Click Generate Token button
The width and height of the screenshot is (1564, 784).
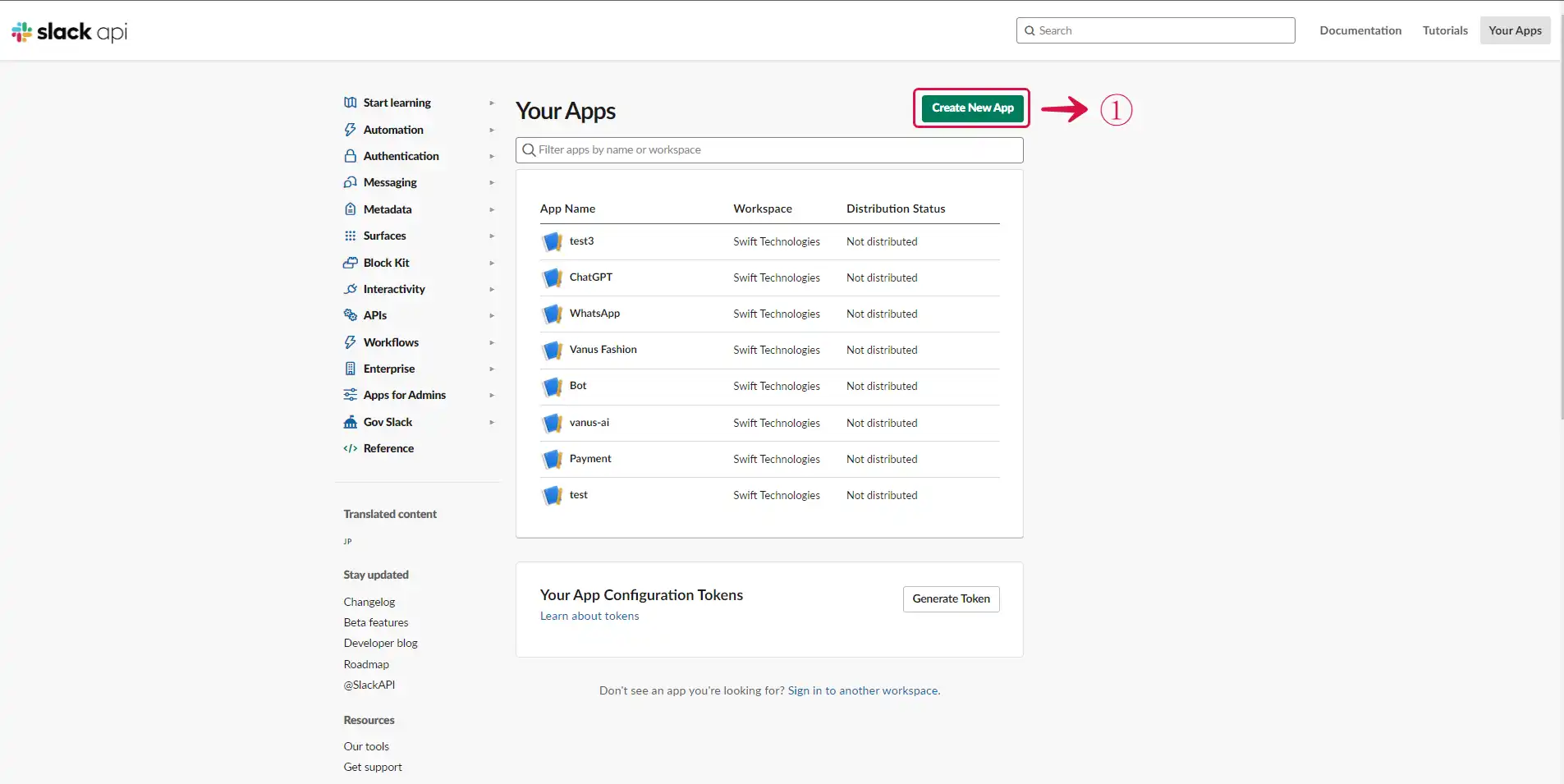(x=951, y=599)
